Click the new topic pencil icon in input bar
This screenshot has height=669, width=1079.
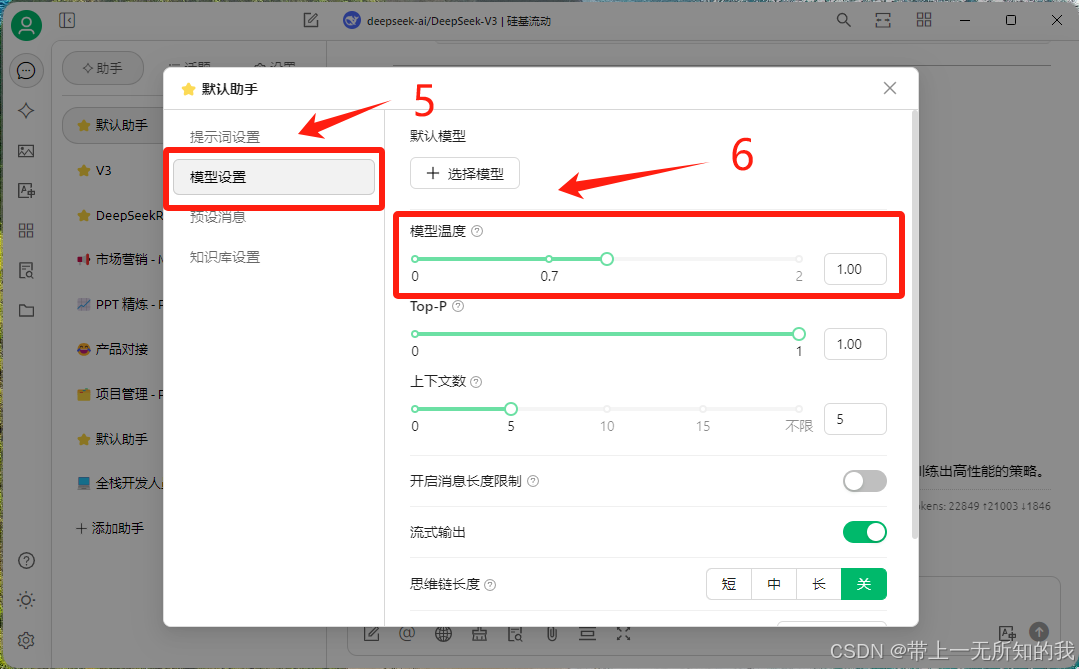pos(372,634)
